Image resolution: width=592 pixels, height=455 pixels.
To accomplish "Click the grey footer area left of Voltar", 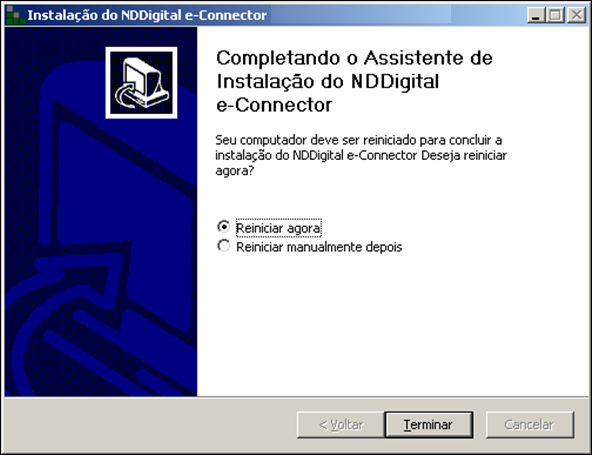I will pyautogui.click(x=151, y=425).
